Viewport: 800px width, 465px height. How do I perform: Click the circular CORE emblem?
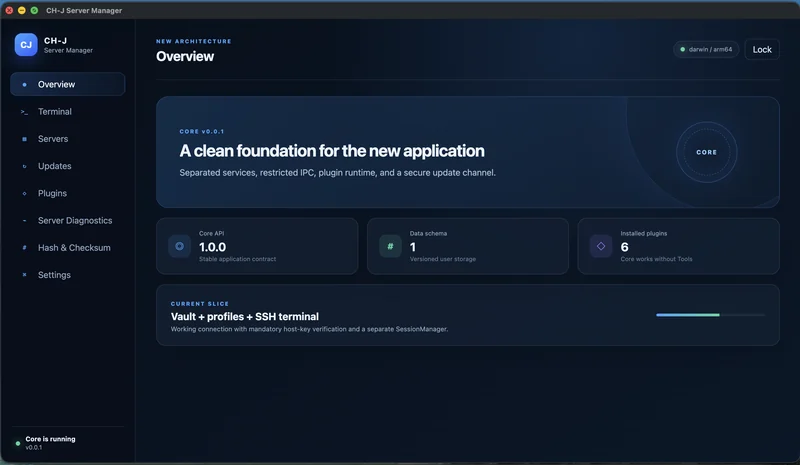click(707, 152)
